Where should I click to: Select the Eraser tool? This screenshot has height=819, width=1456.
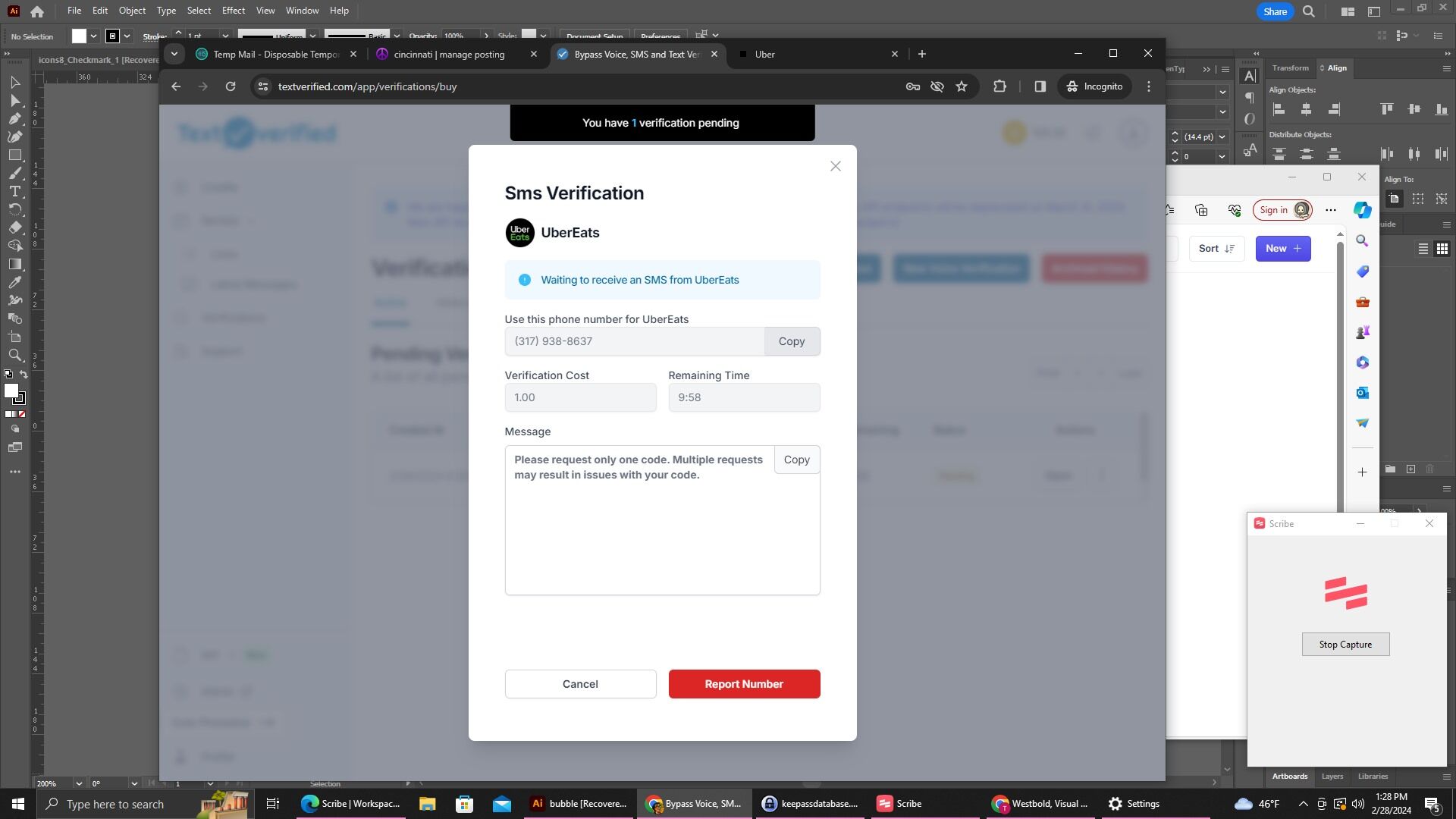[x=14, y=227]
